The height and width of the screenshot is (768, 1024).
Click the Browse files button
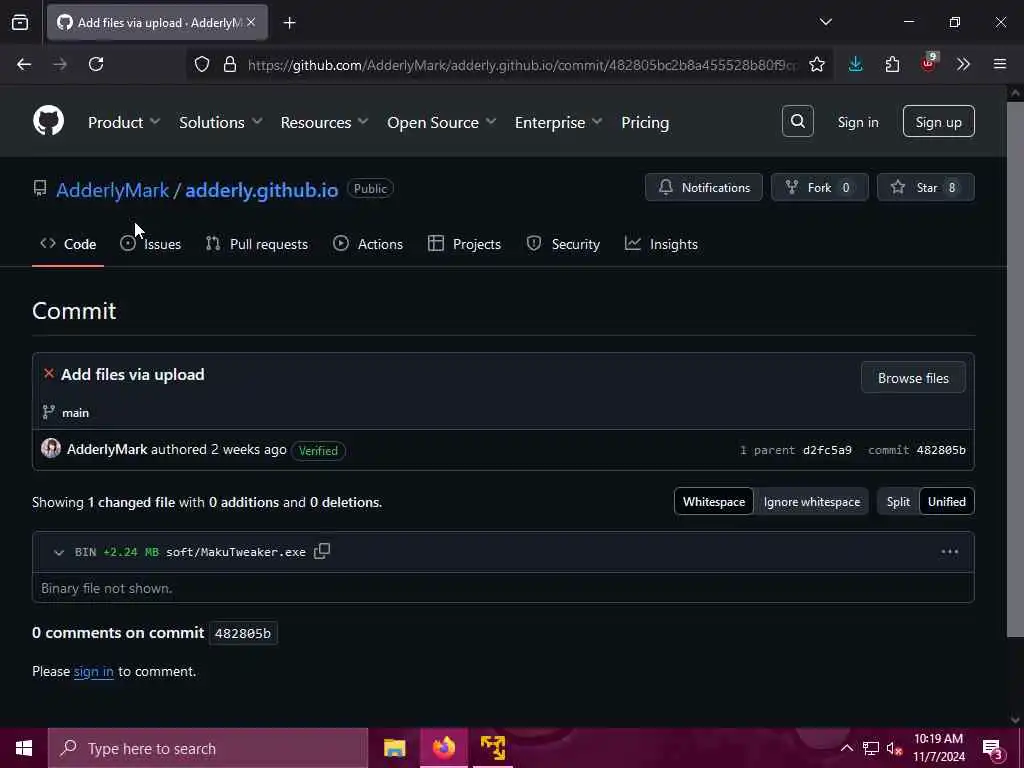click(x=913, y=377)
